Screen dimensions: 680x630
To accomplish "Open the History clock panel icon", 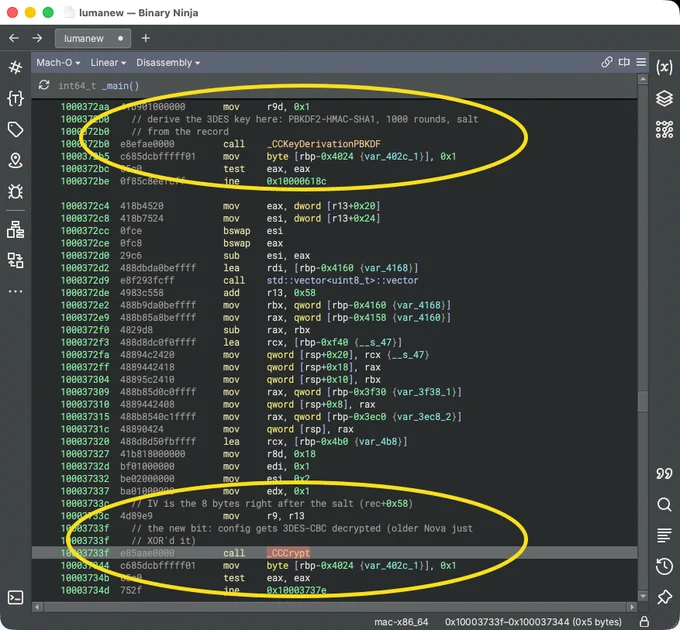I will 664,566.
